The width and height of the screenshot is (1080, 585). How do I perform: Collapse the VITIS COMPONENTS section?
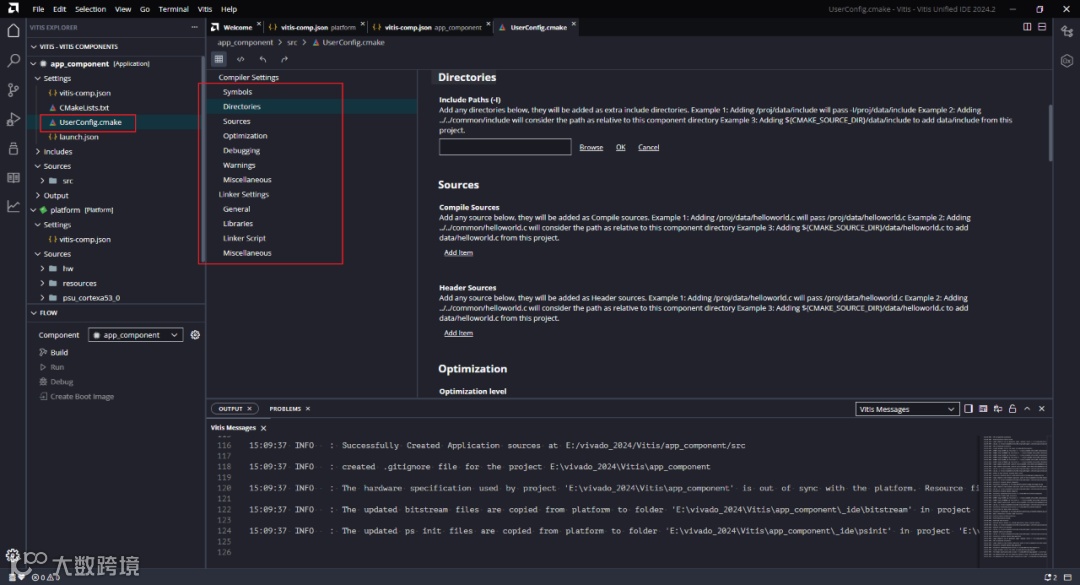33,47
